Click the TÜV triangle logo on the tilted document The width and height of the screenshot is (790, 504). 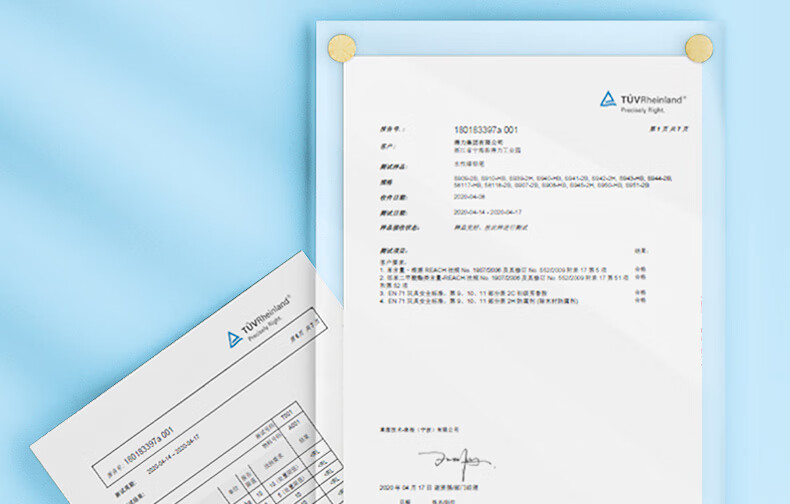coord(234,339)
